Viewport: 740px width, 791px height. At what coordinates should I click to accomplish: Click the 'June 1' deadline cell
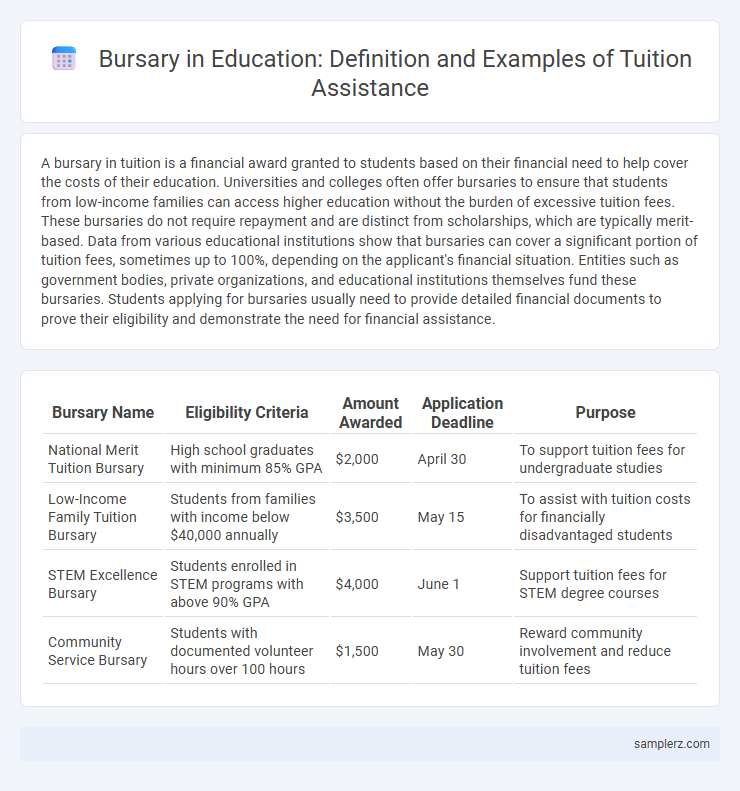tap(462, 584)
